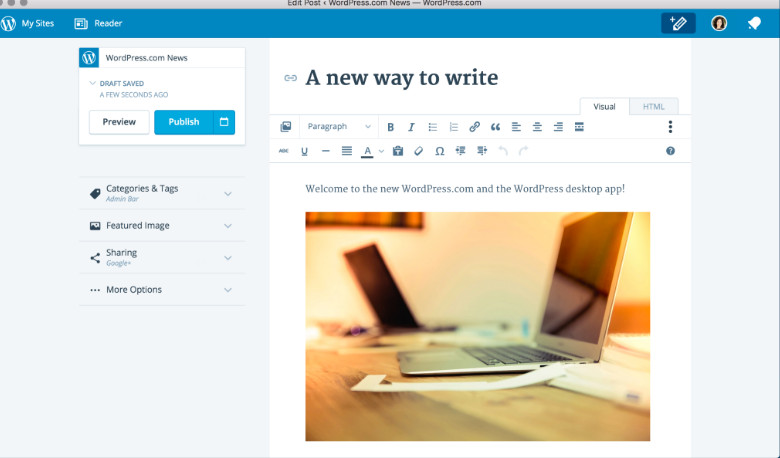The image size is (780, 458).
Task: Expand the Sharing section
Action: point(162,258)
